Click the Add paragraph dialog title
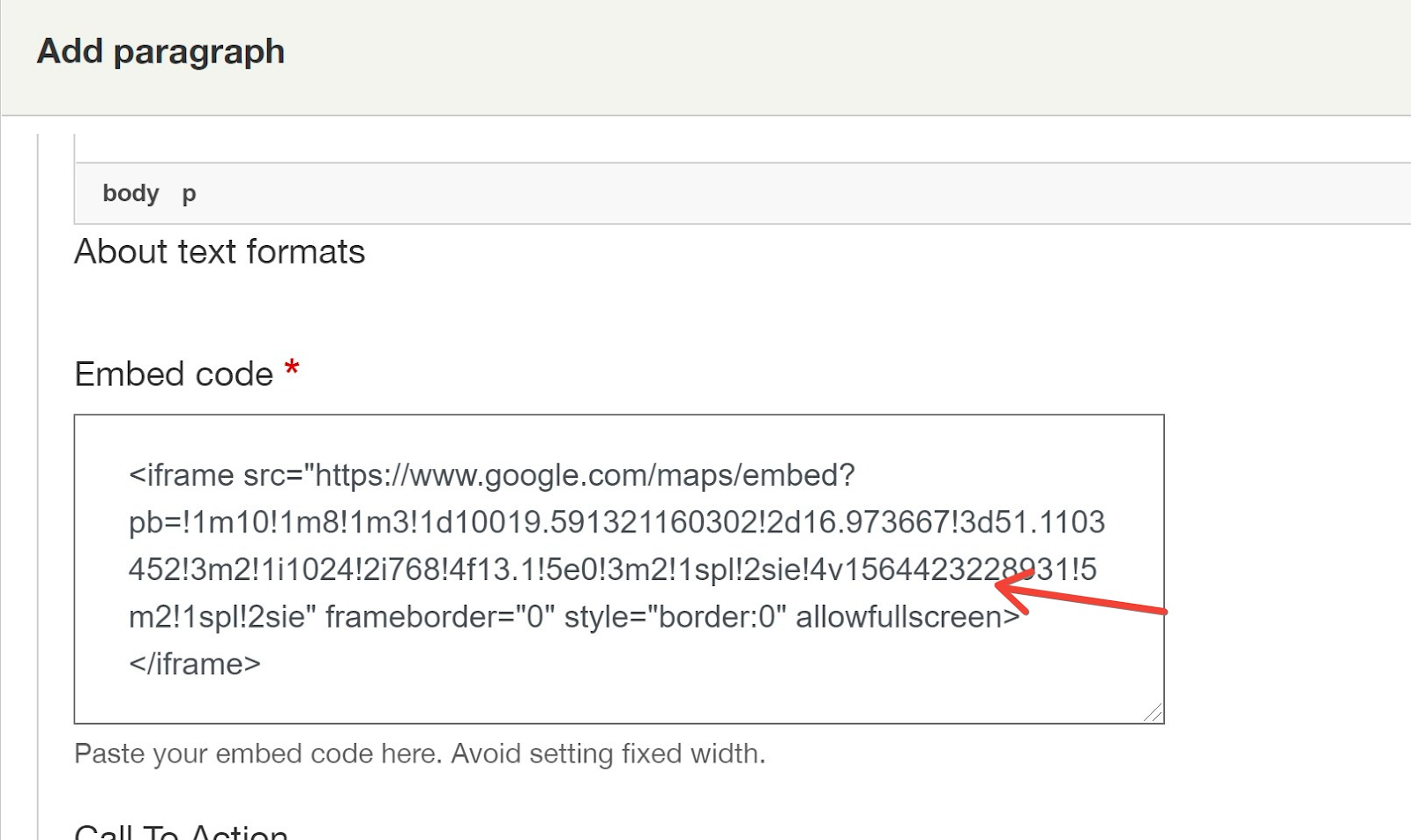The height and width of the screenshot is (840, 1411). 161,51
